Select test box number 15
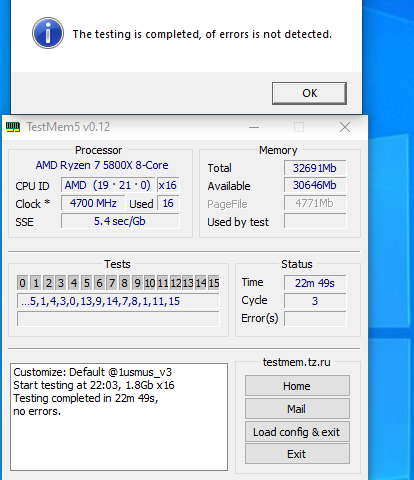 214,283
